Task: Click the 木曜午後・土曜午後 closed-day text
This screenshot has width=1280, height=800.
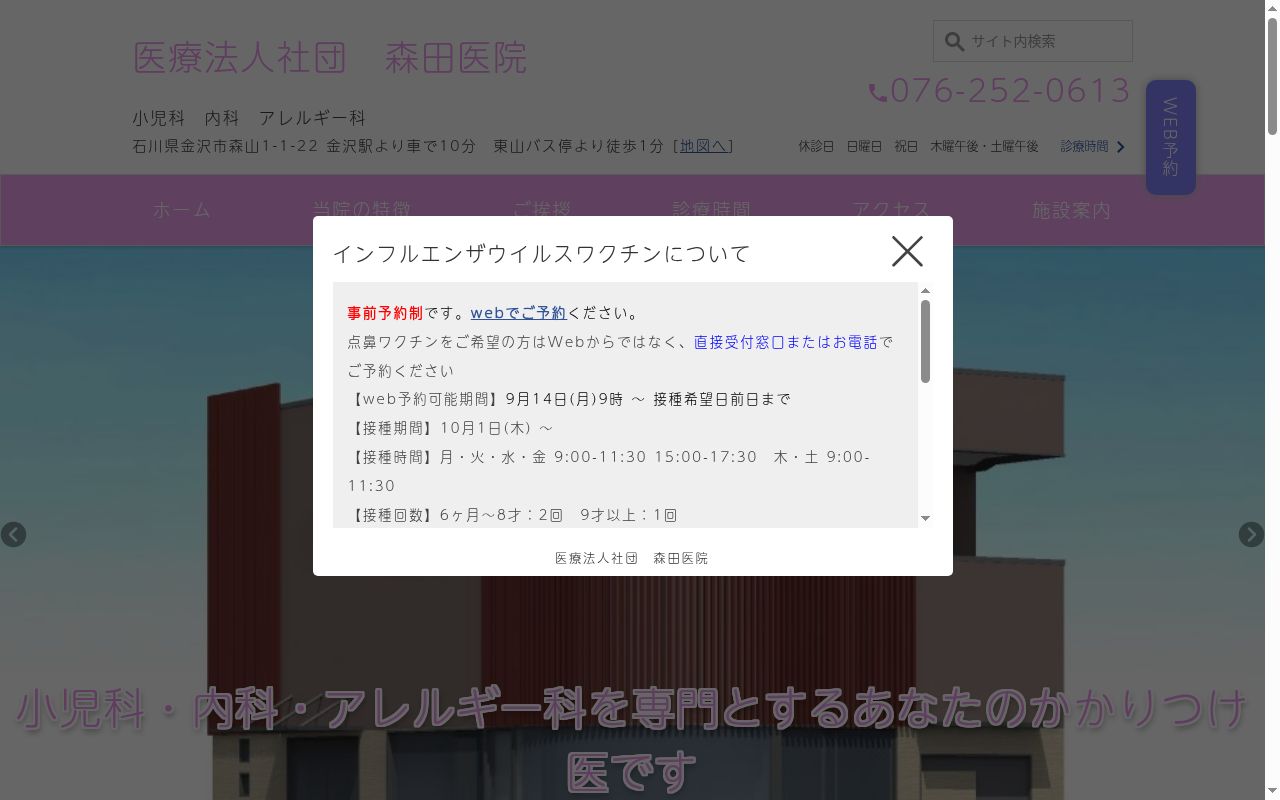Action: tap(984, 146)
